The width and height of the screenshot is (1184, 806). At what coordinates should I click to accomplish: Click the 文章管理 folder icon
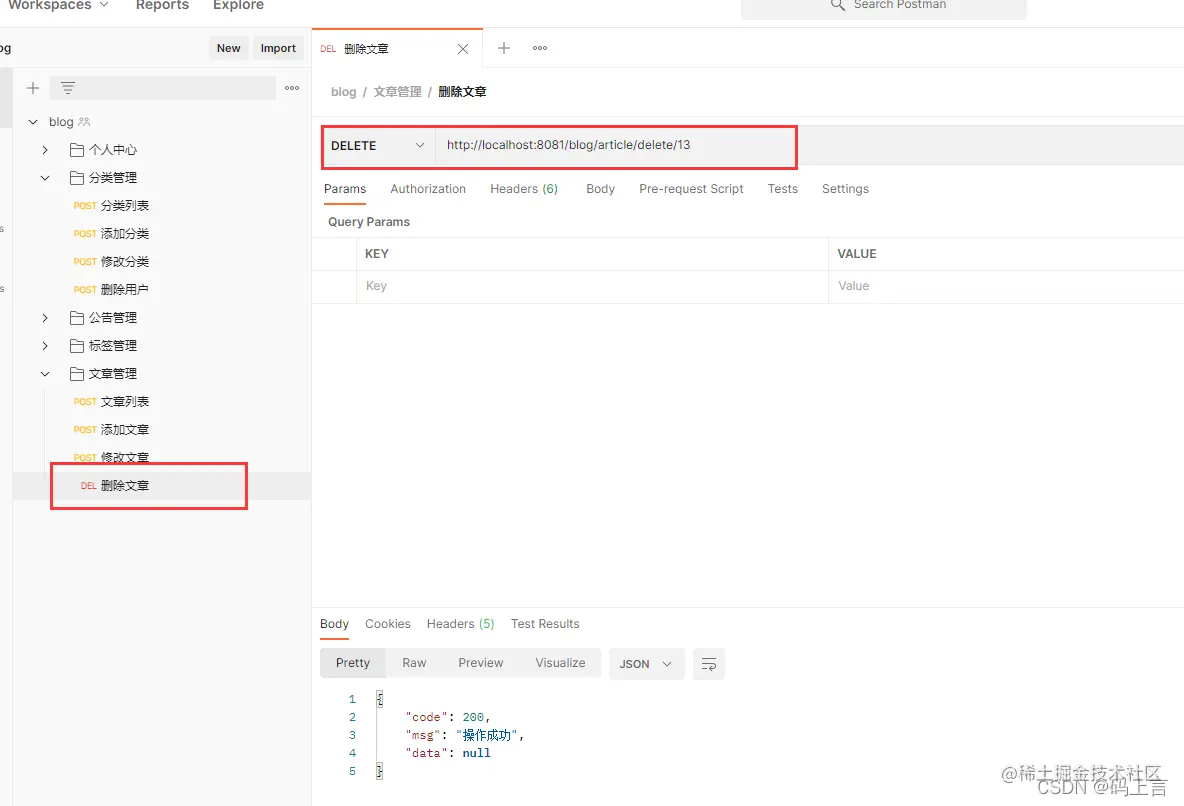pyautogui.click(x=76, y=373)
